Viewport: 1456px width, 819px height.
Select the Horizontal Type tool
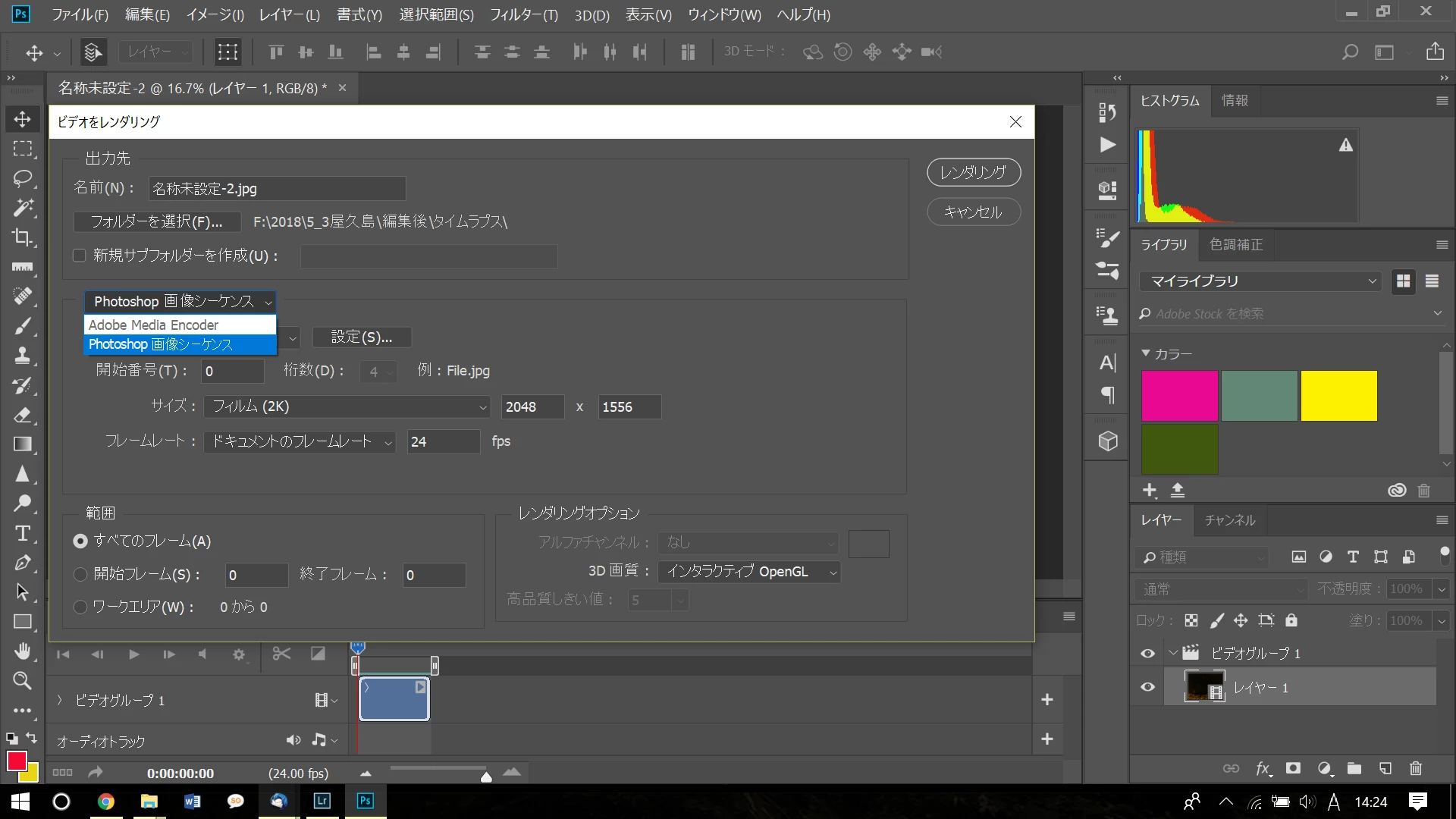pyautogui.click(x=23, y=533)
